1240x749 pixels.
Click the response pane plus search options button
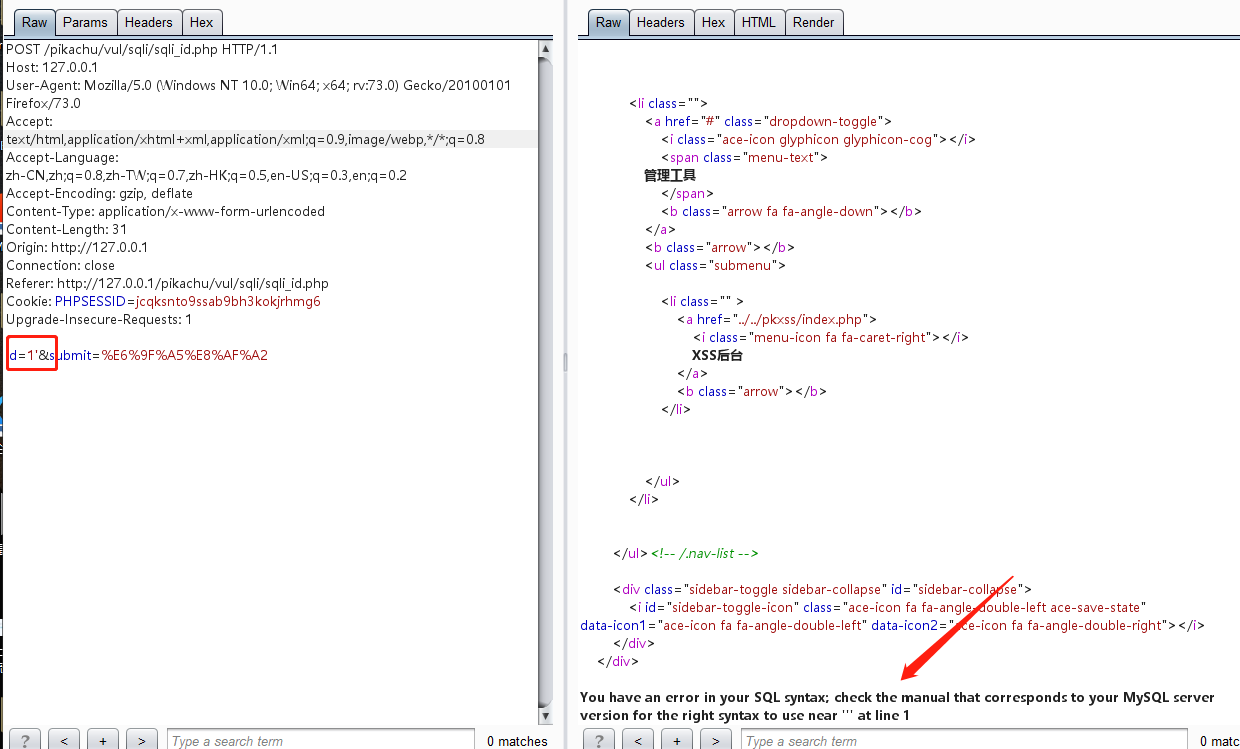(677, 740)
